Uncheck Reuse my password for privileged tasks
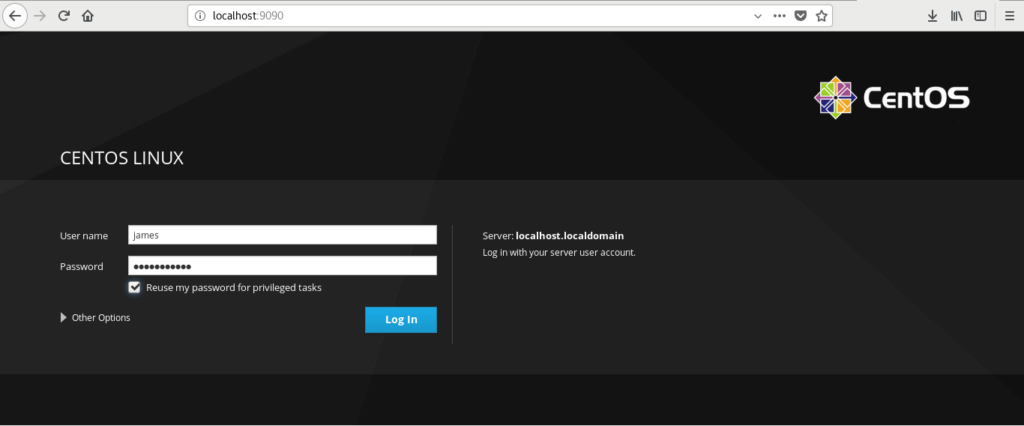Screen dimensions: 1024x426 134,287
